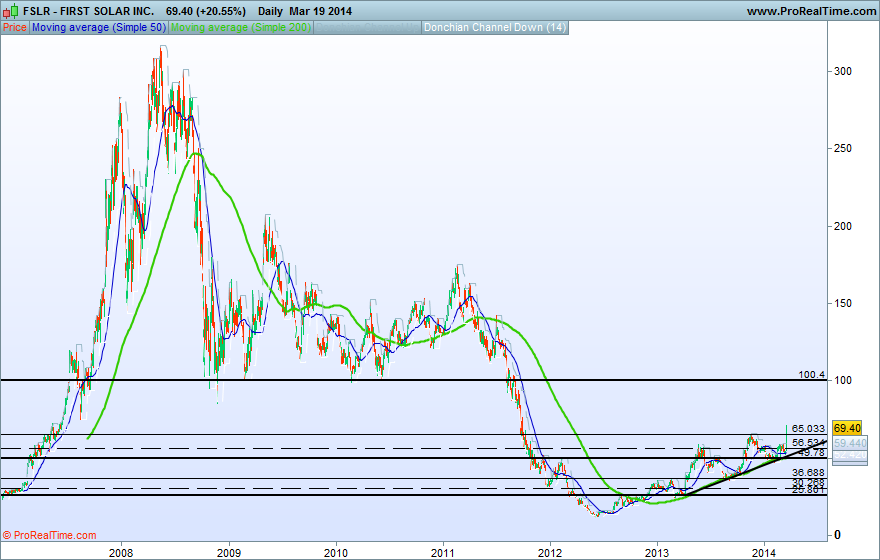Viewport: 880px width, 560px height.
Task: Click the 100 price axis label
Action: pos(843,380)
